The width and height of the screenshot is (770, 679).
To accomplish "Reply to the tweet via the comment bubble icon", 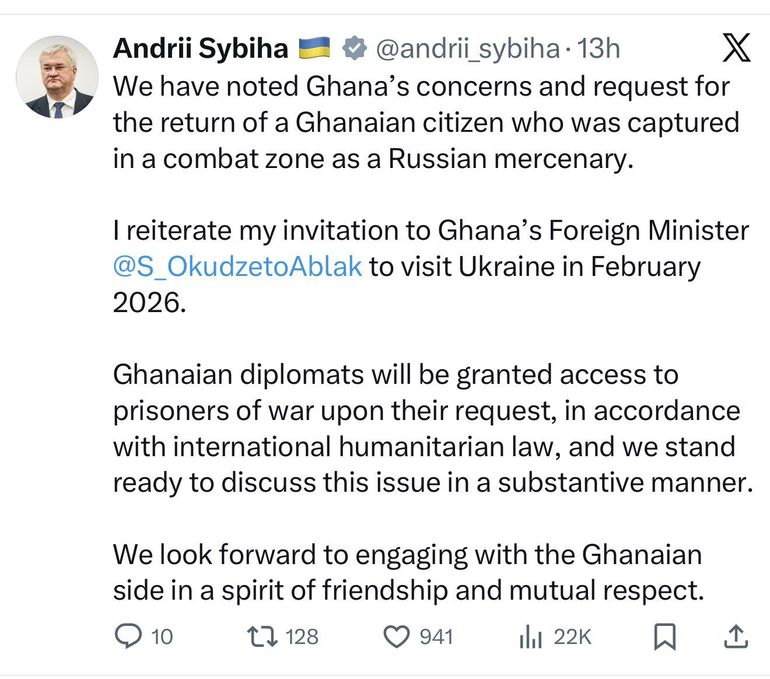I will (x=130, y=636).
